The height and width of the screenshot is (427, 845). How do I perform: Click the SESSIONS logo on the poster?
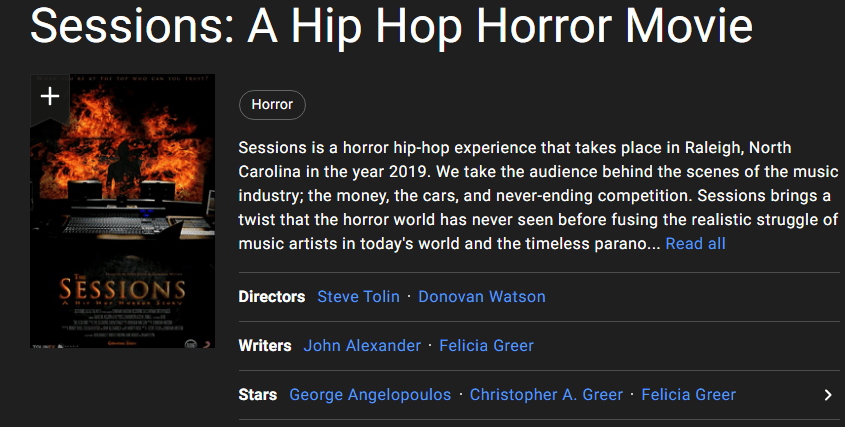click(x=122, y=290)
